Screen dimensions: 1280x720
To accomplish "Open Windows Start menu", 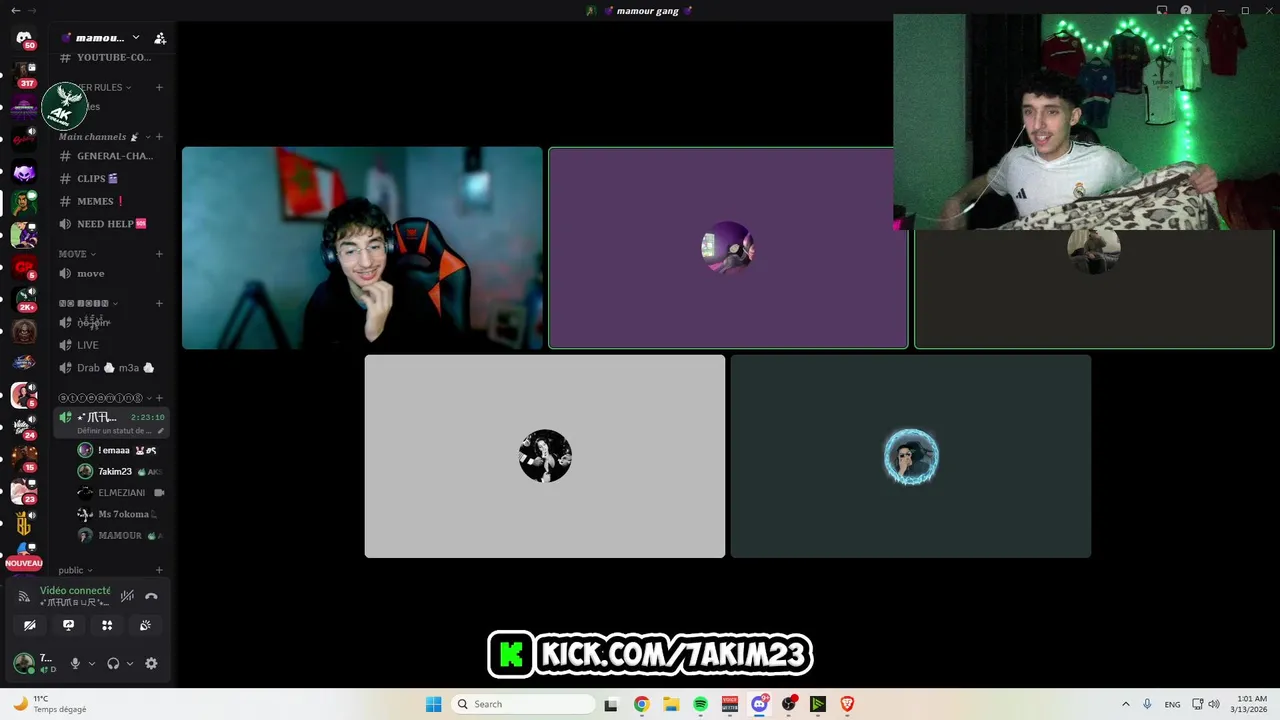I will point(433,704).
